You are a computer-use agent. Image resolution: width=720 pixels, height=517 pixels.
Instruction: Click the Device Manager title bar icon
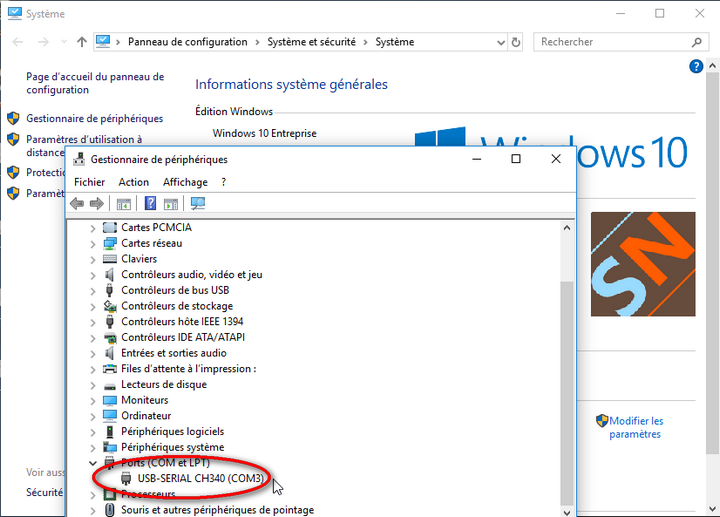pos(79,159)
